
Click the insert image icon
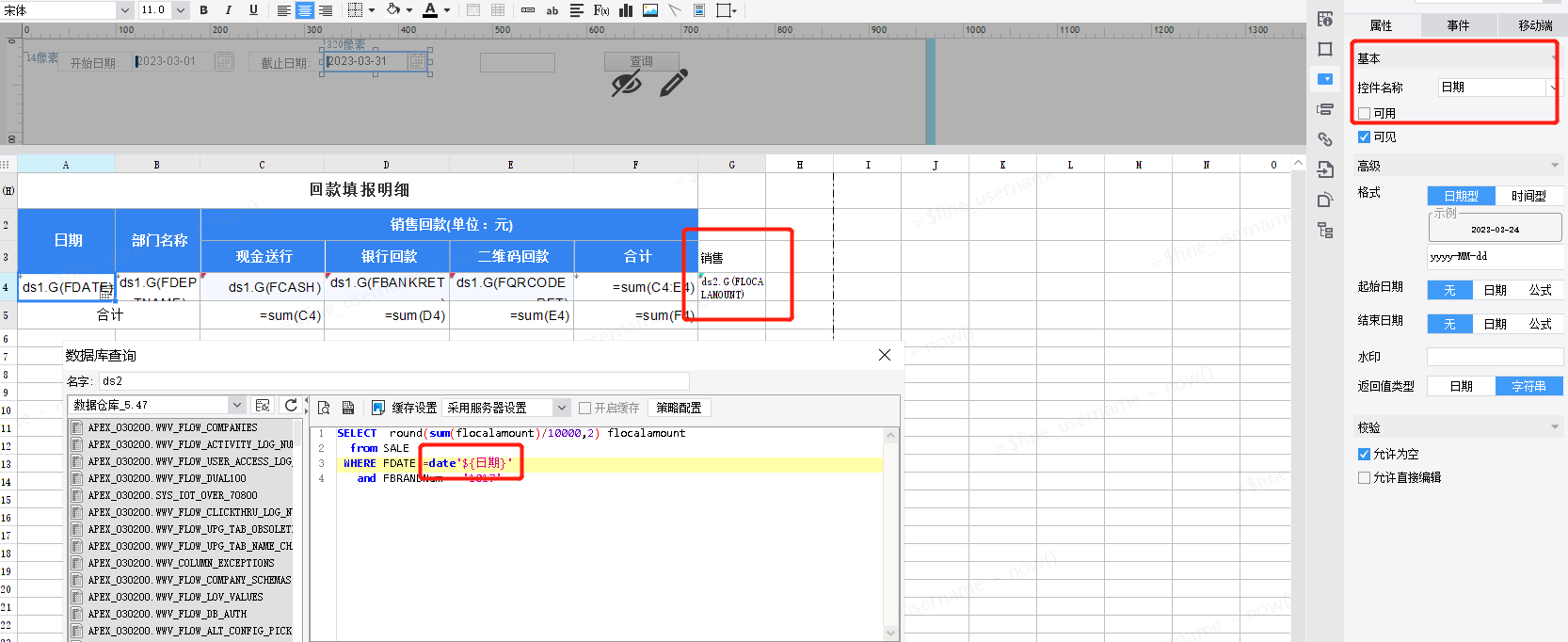pyautogui.click(x=650, y=10)
